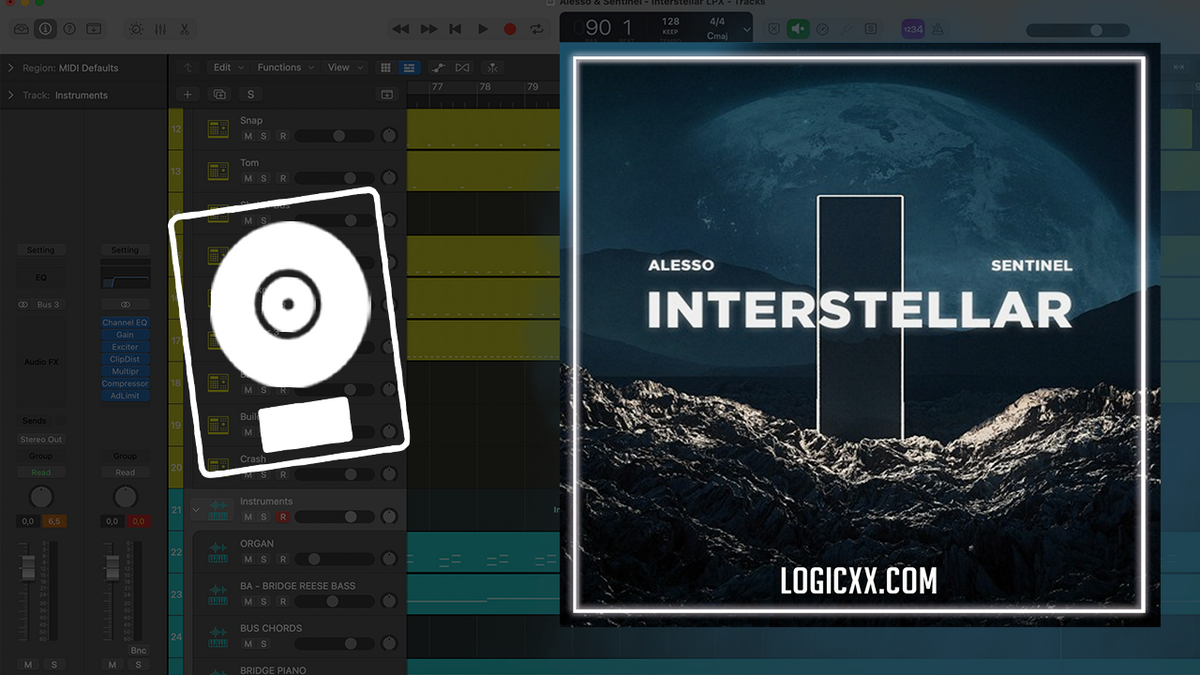The width and height of the screenshot is (1200, 675).
Task: Open the Stereo Out output menu
Action: pyautogui.click(x=41, y=439)
